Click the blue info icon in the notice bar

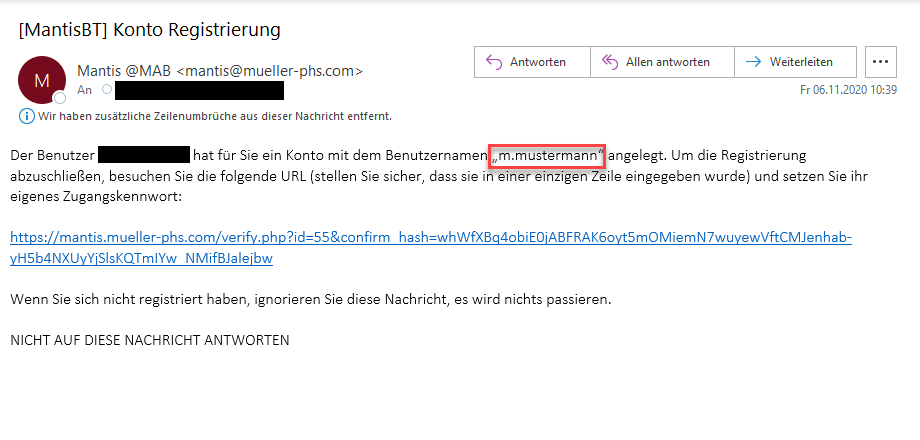(27, 116)
